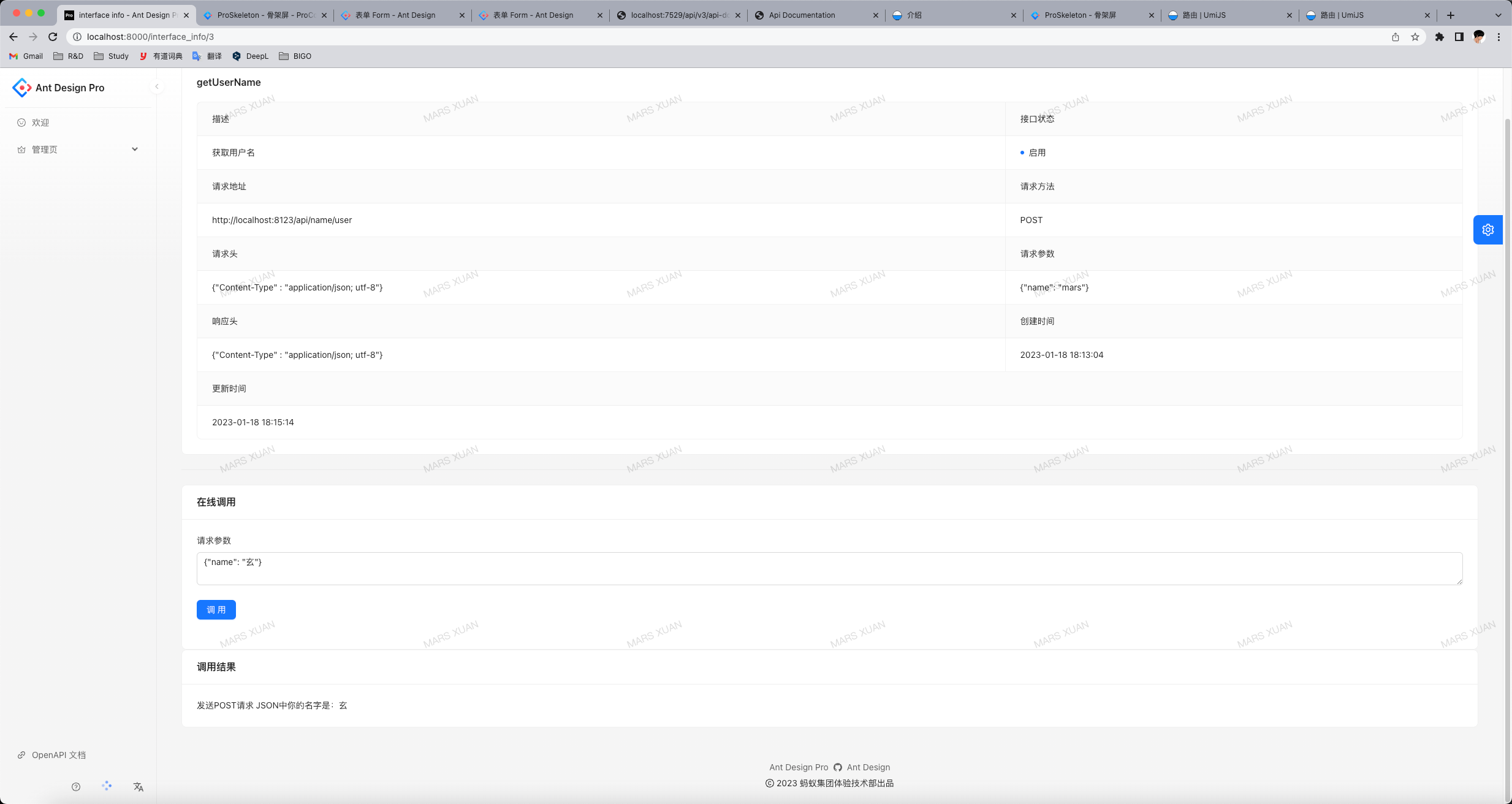Click the help question mark icon
Viewport: 1512px width, 804px height.
(x=76, y=787)
